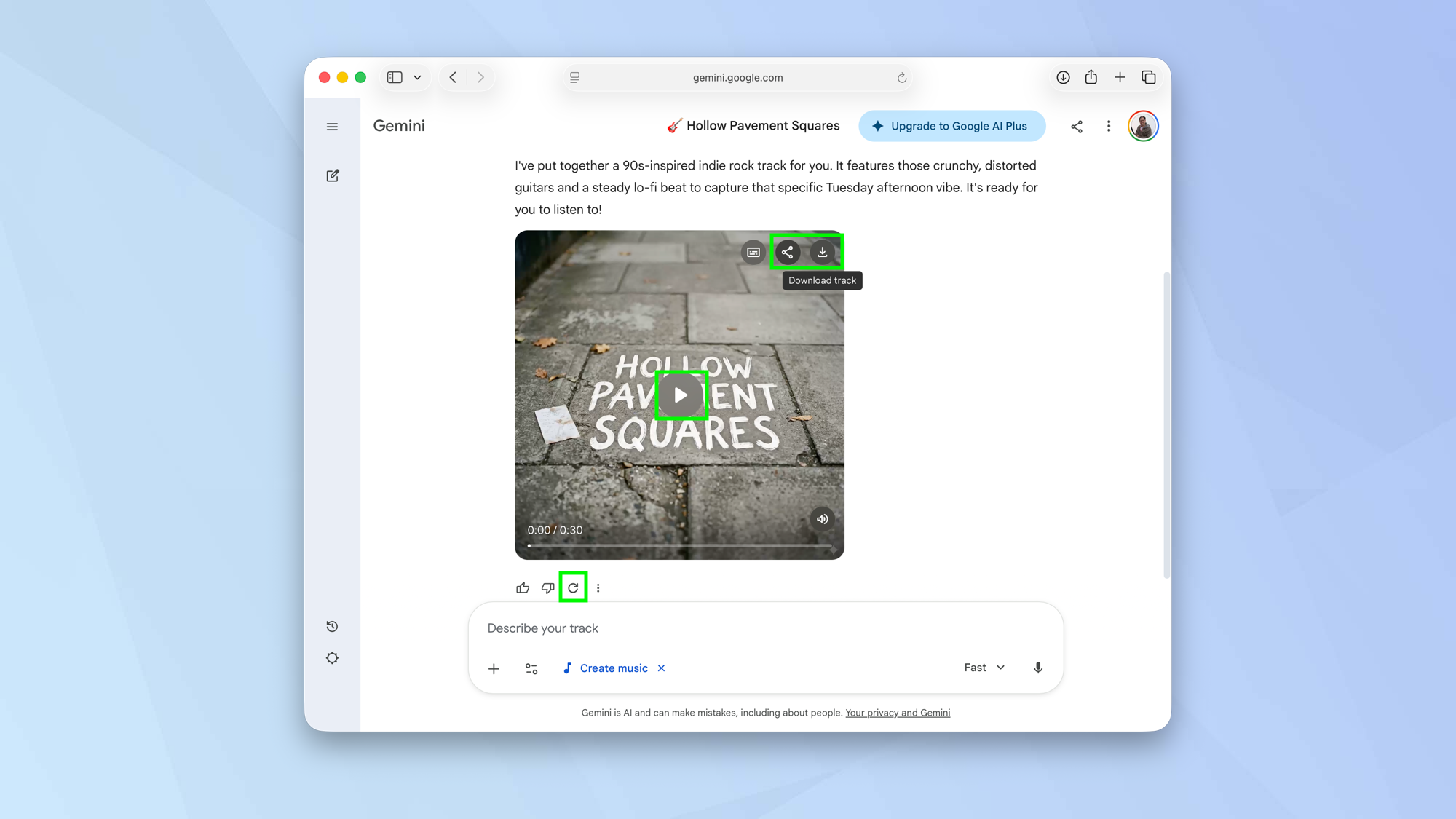This screenshot has width=1456, height=819.
Task: Mute the track volume speaker icon
Action: (x=822, y=519)
